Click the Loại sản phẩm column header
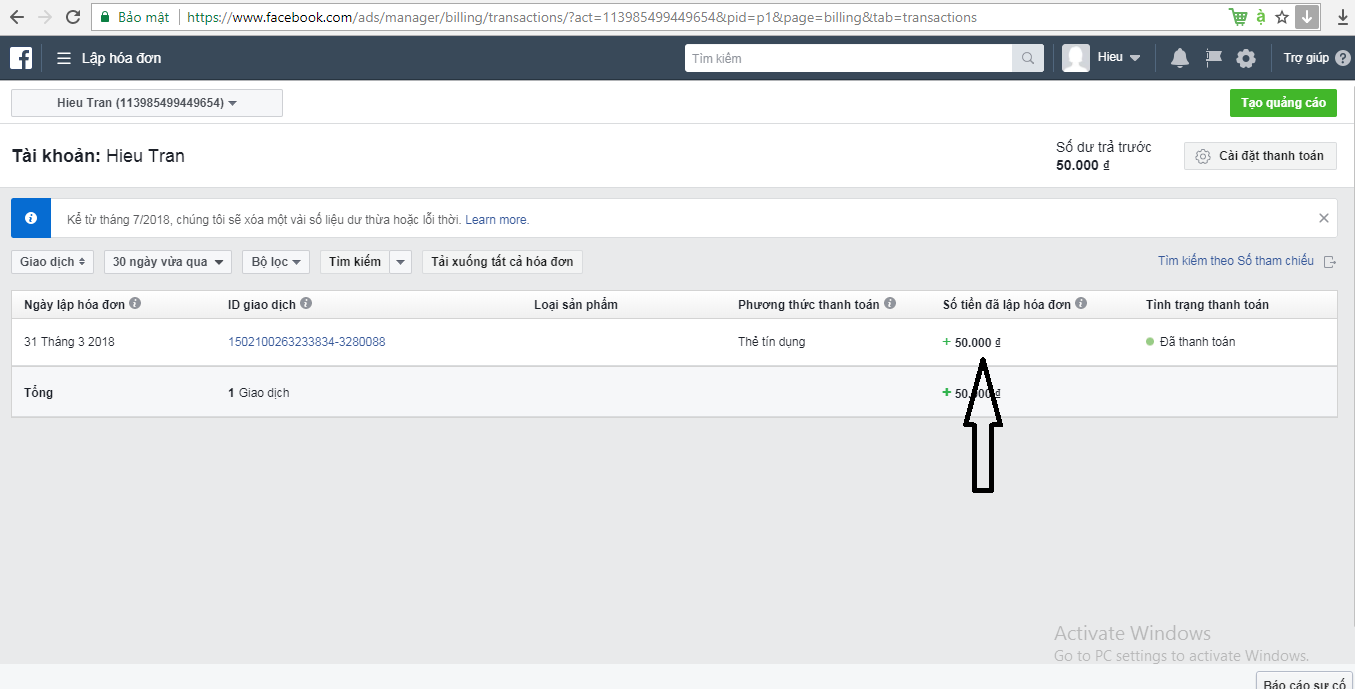Image resolution: width=1355 pixels, height=689 pixels. [x=576, y=304]
